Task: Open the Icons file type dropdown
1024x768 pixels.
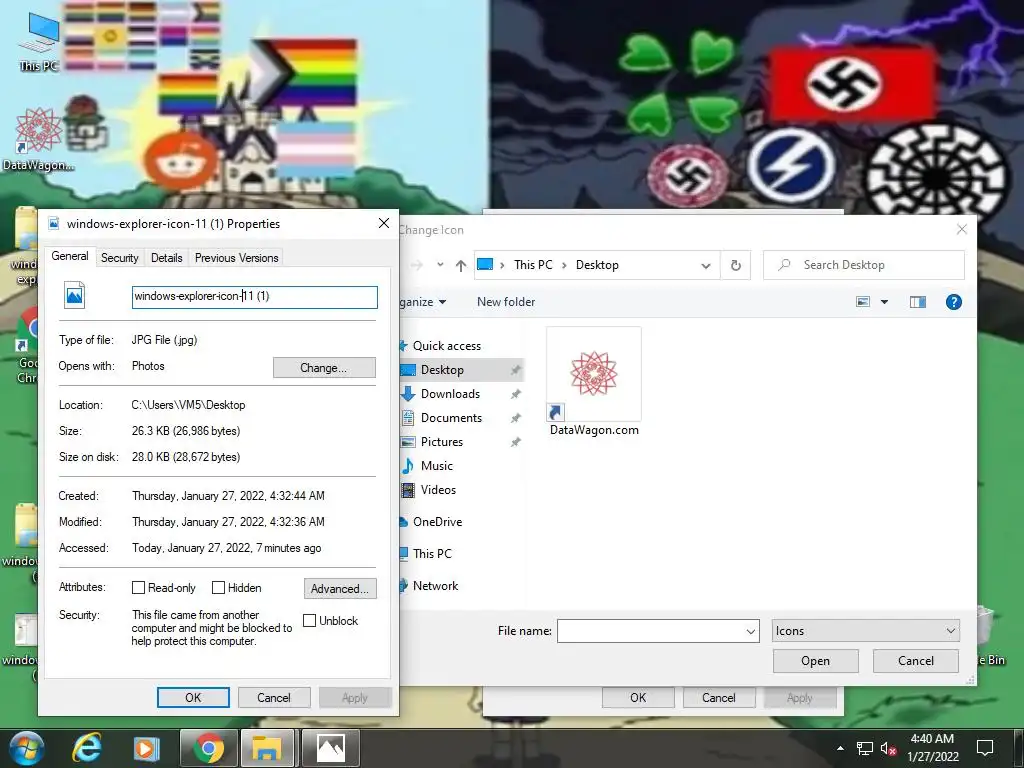Action: tap(865, 631)
